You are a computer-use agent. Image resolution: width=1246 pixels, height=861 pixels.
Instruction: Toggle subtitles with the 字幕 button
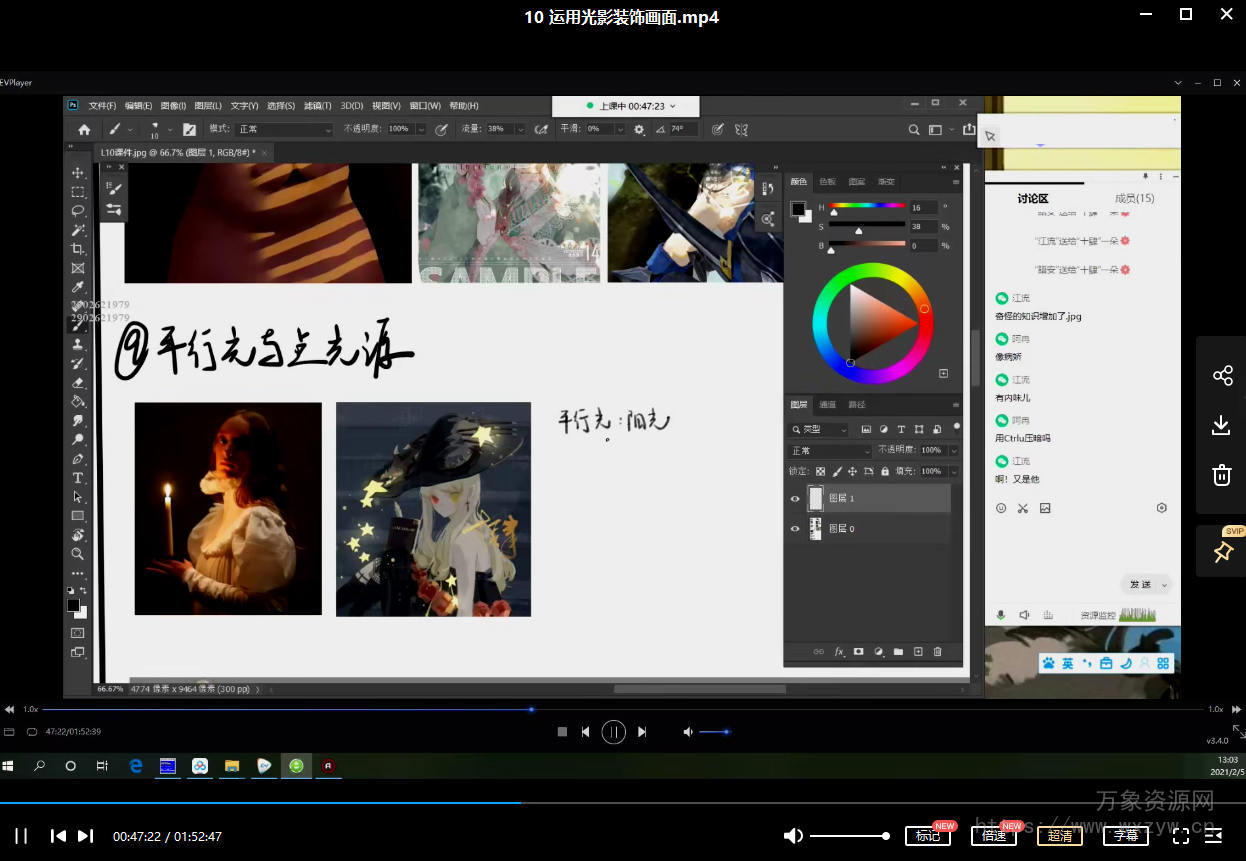coord(1125,836)
